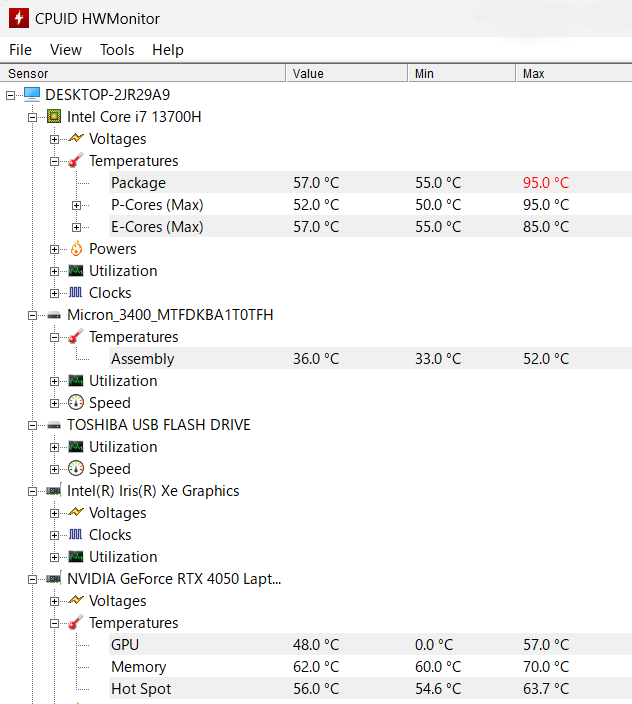Click the 36.0 °C Assembly value
This screenshot has width=632, height=704.
point(316,359)
